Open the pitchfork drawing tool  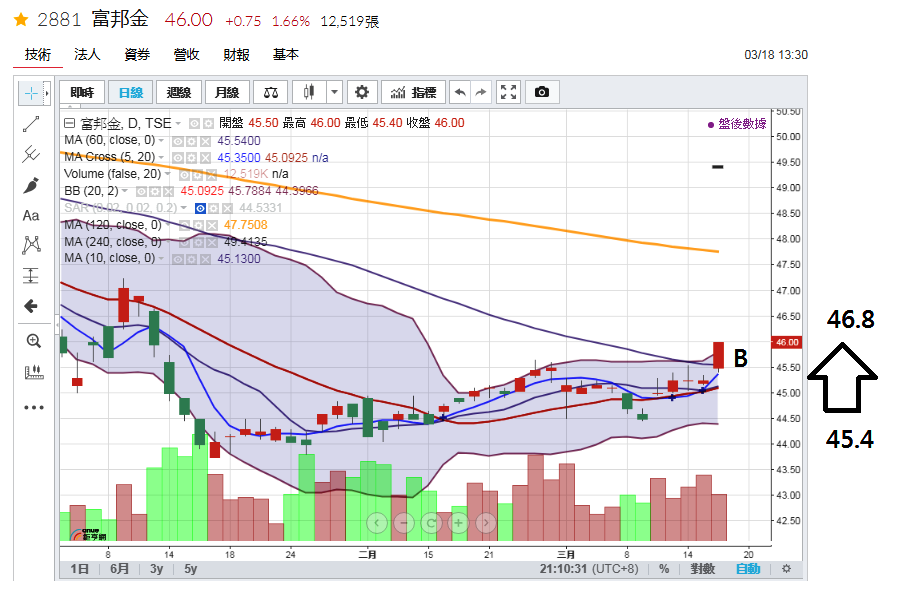(x=31, y=154)
